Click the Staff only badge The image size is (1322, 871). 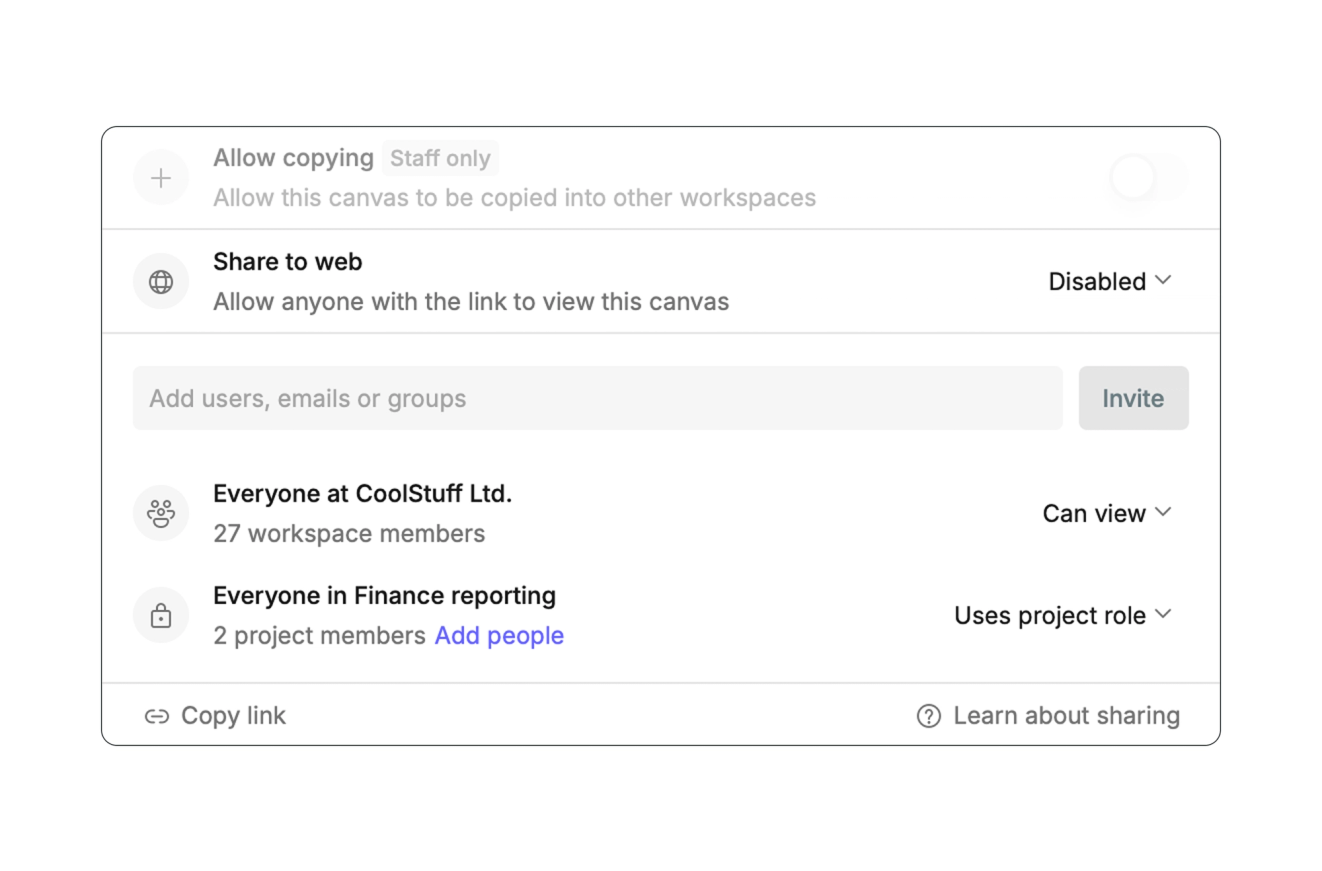(x=440, y=157)
